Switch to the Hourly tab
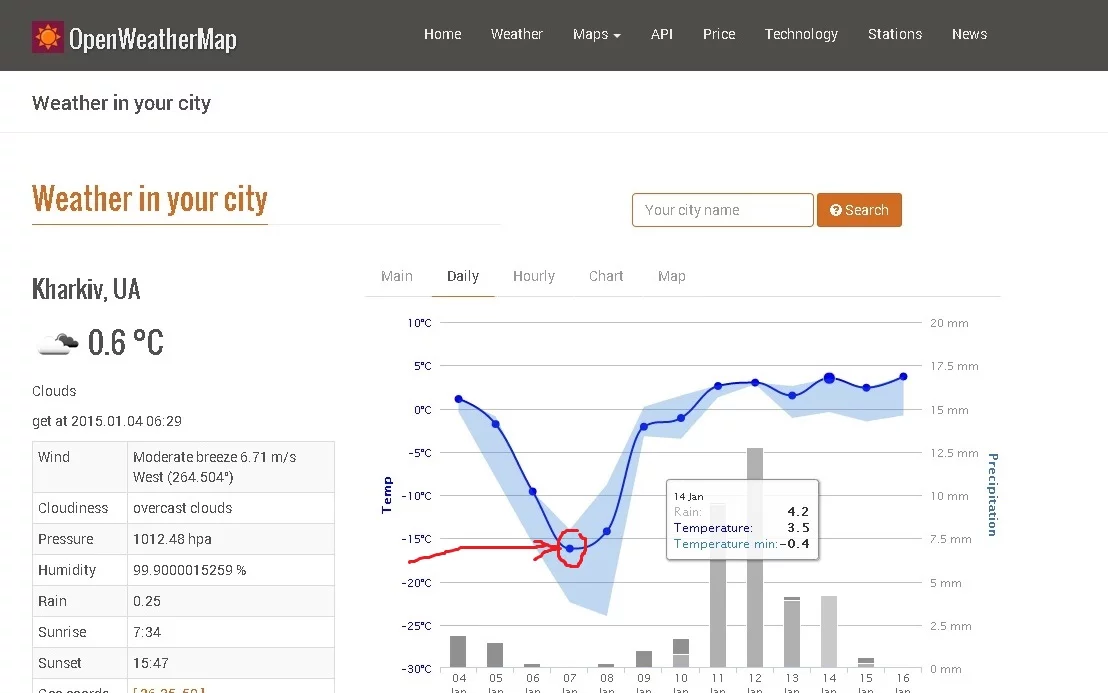 [x=534, y=276]
